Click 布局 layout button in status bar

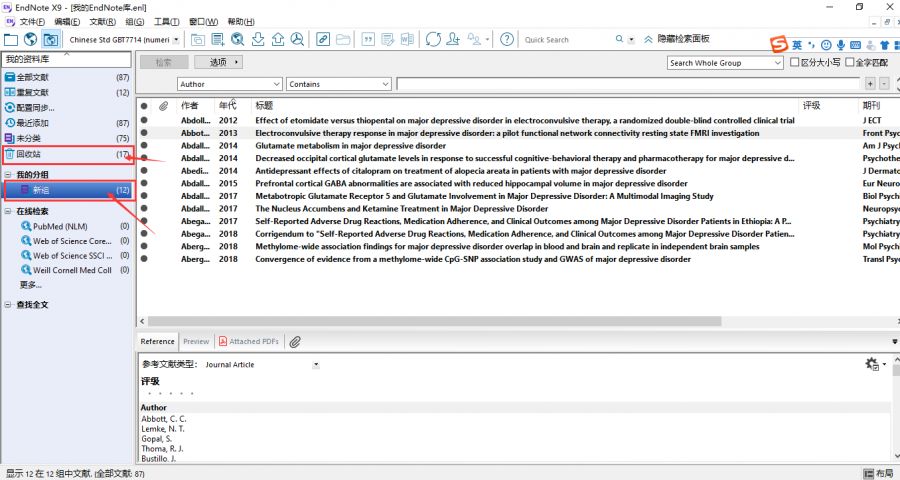879,474
